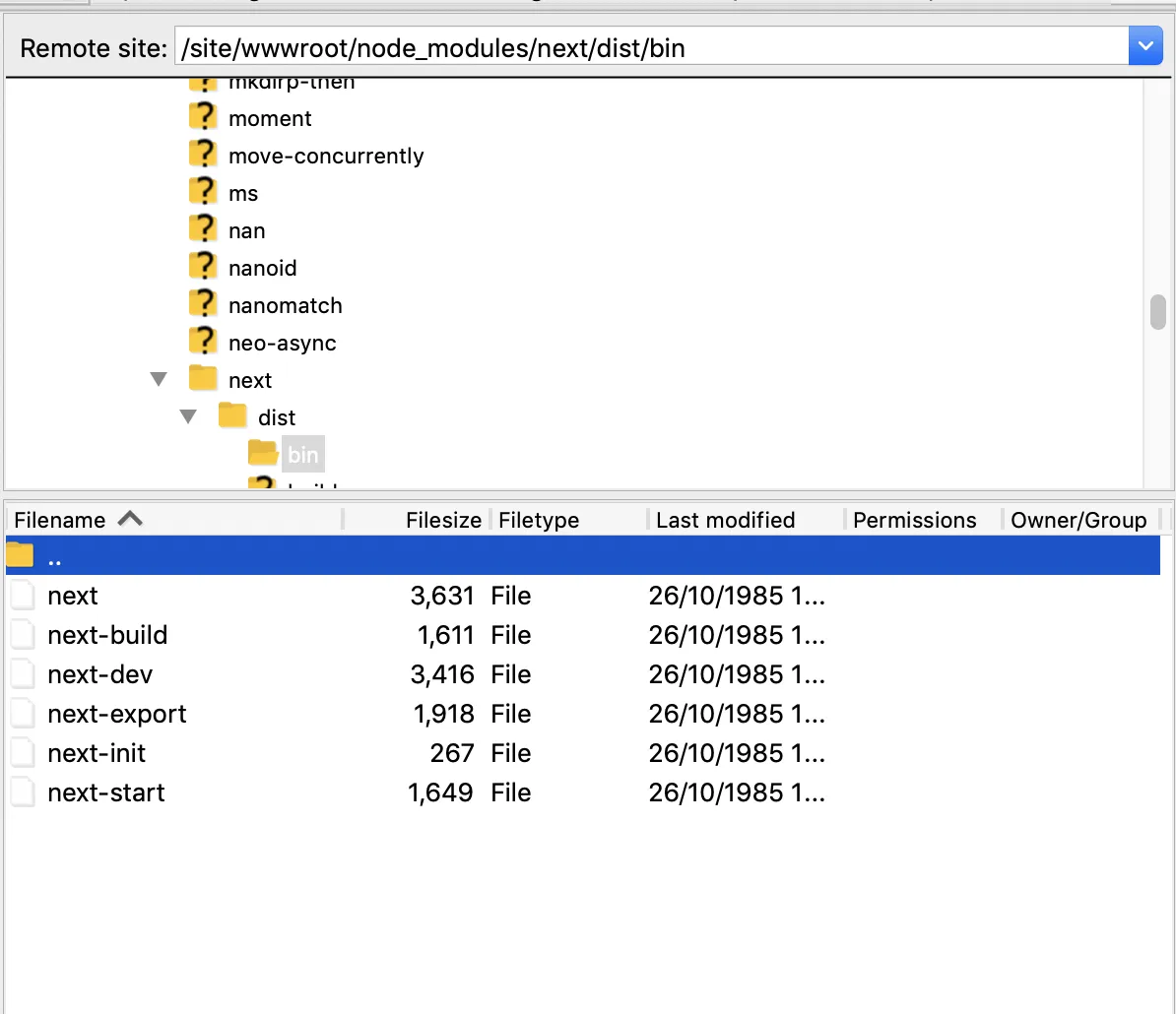Click the 267 filesize value
Image resolution: width=1176 pixels, height=1014 pixels.
(451, 753)
